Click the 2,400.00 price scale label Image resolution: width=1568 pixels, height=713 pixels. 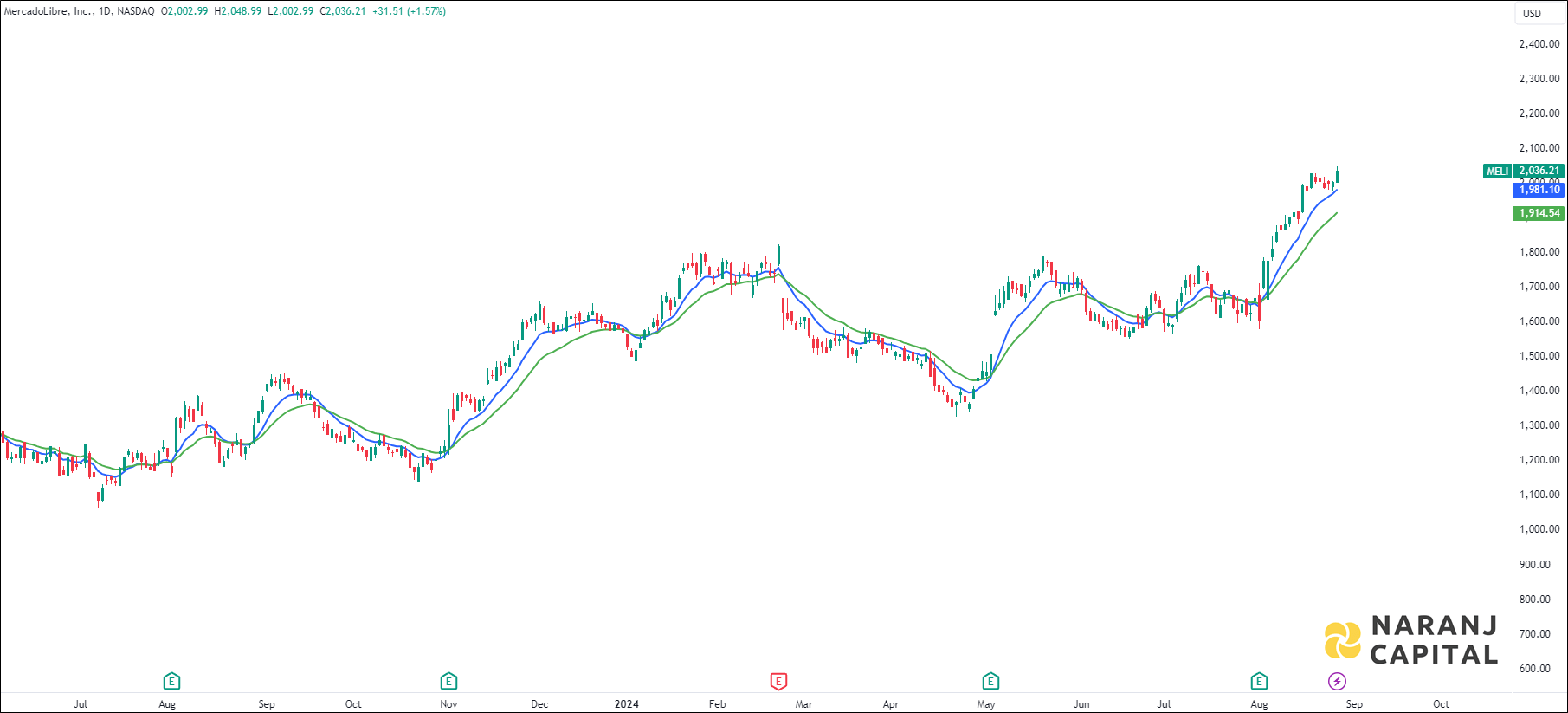(1539, 43)
